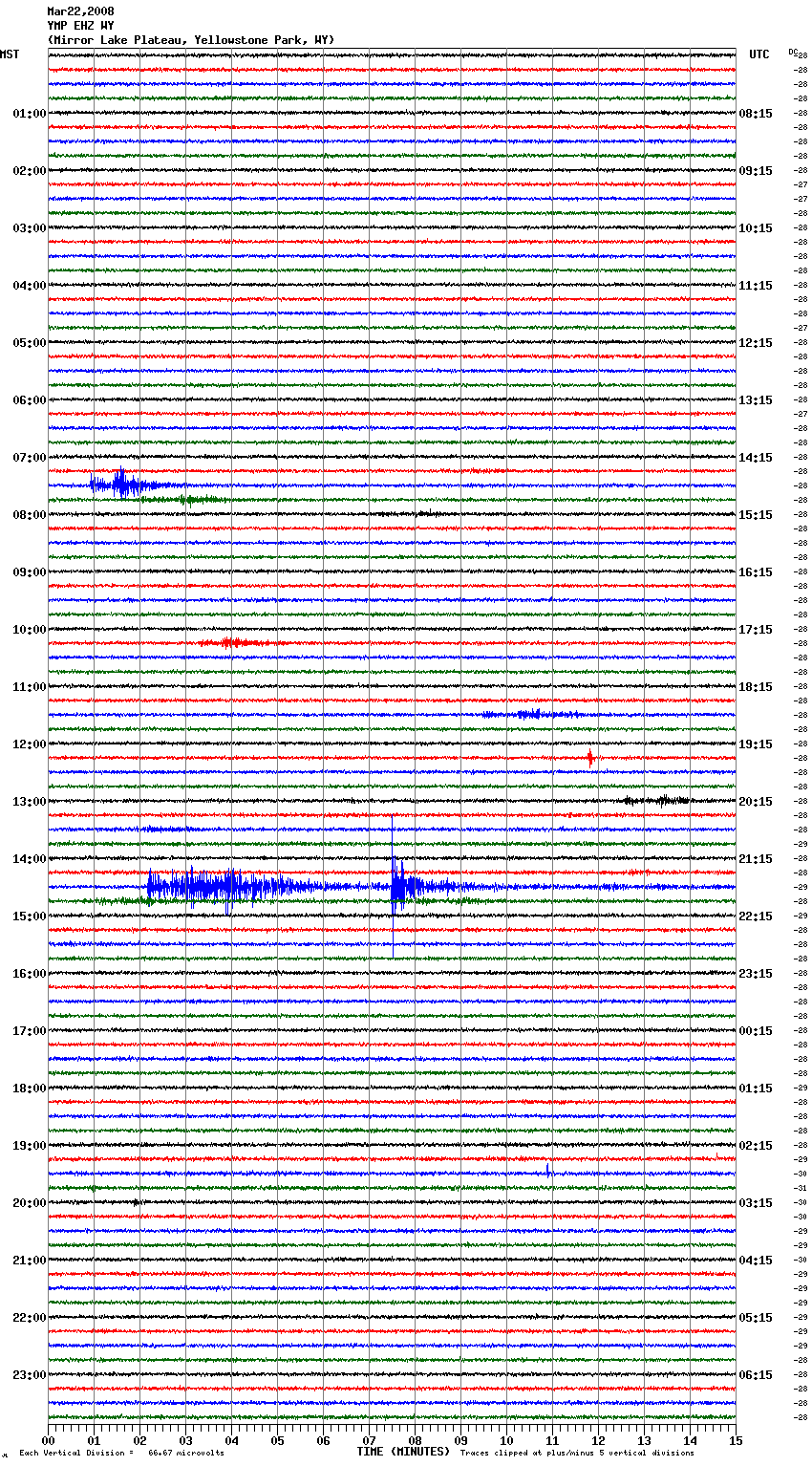Click the 11:15 UTC time label
812x1466 pixels.
point(756,286)
